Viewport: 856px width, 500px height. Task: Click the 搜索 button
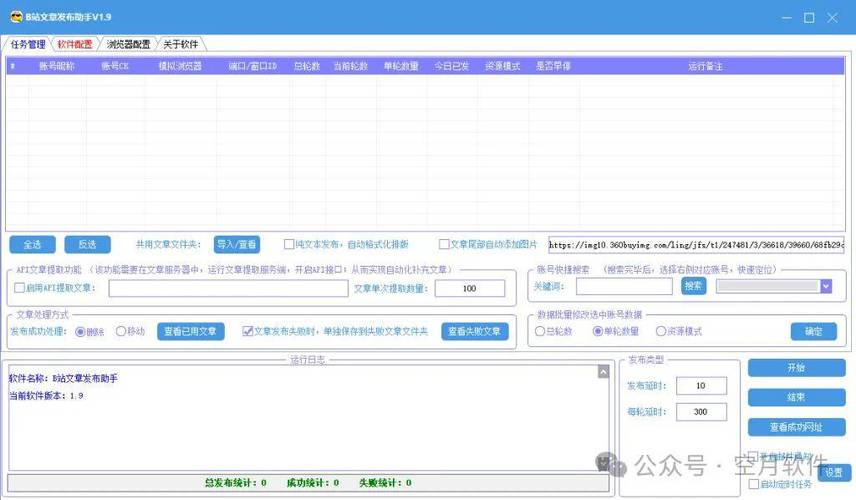pos(693,286)
